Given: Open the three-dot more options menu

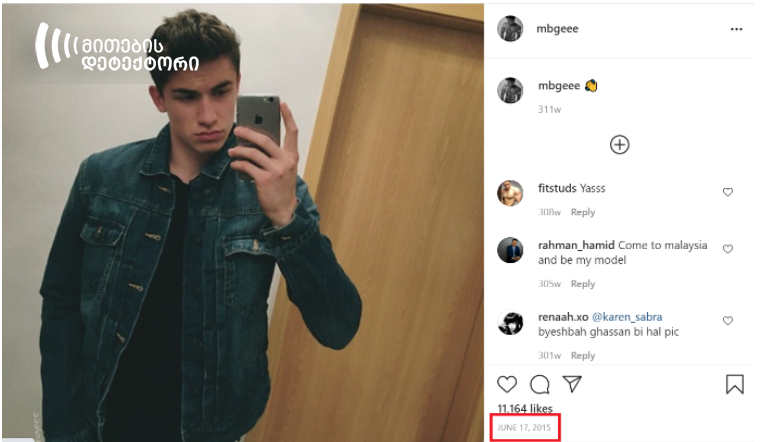Looking at the screenshot, I should pyautogui.click(x=736, y=29).
